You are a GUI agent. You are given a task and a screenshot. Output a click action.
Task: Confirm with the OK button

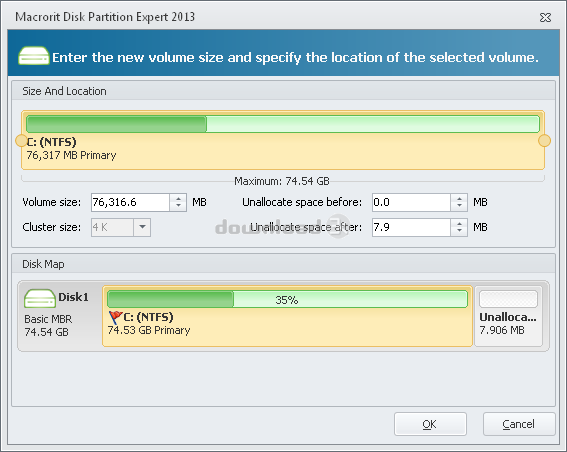(430, 424)
